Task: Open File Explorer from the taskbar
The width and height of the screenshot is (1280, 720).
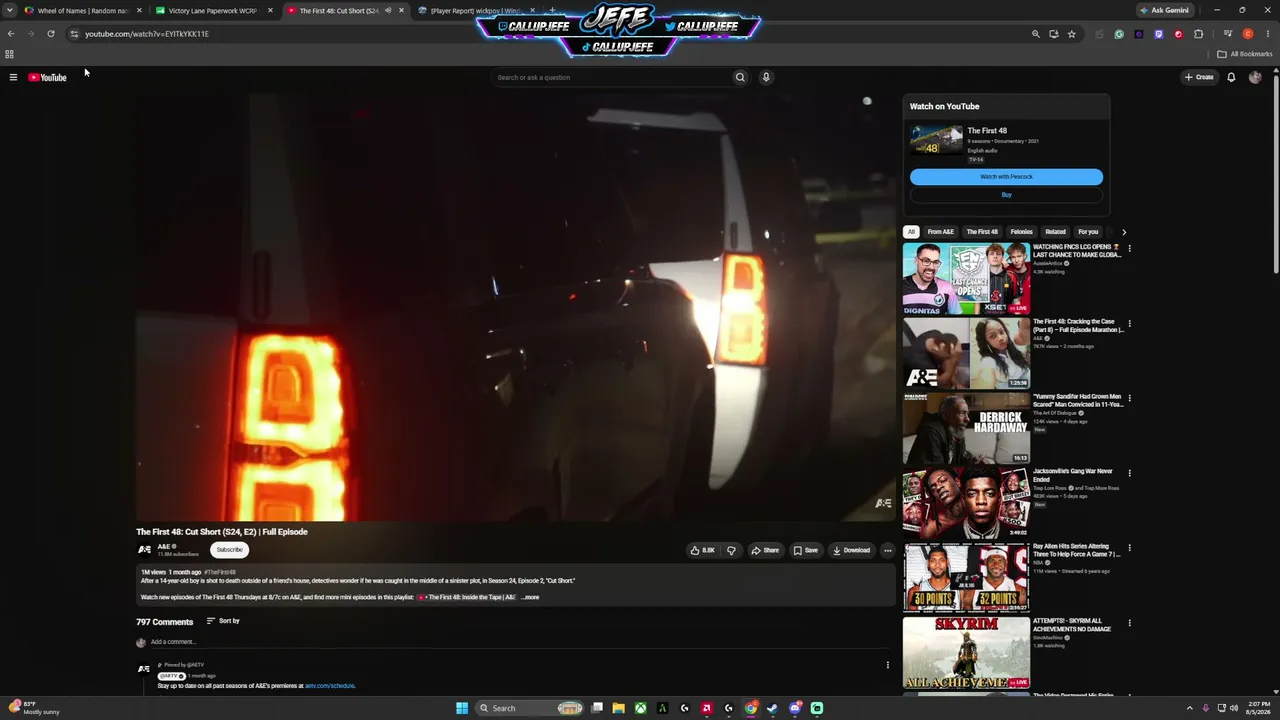Action: 618,708
